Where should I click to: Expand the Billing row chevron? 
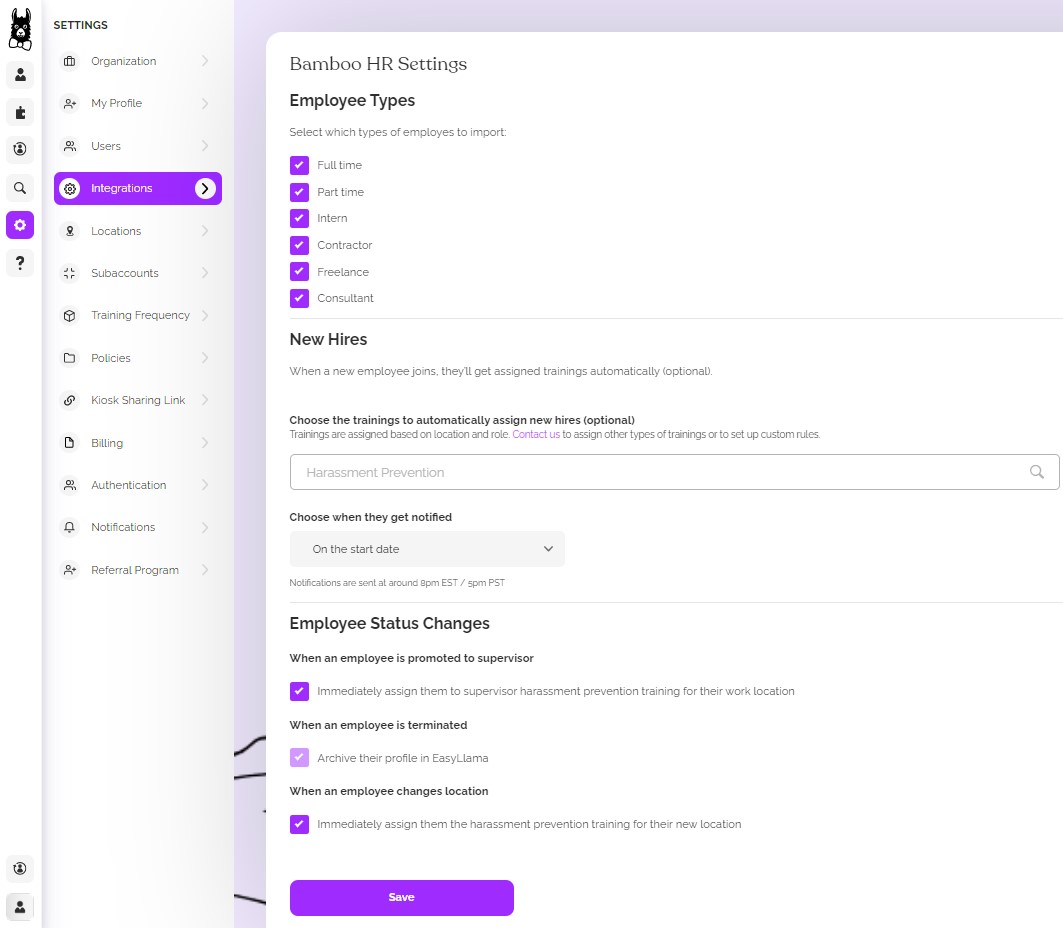point(205,443)
